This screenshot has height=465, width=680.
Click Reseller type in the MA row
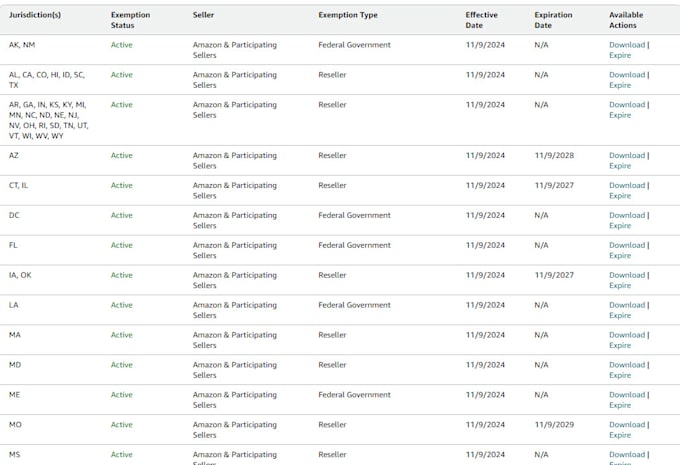(x=332, y=335)
